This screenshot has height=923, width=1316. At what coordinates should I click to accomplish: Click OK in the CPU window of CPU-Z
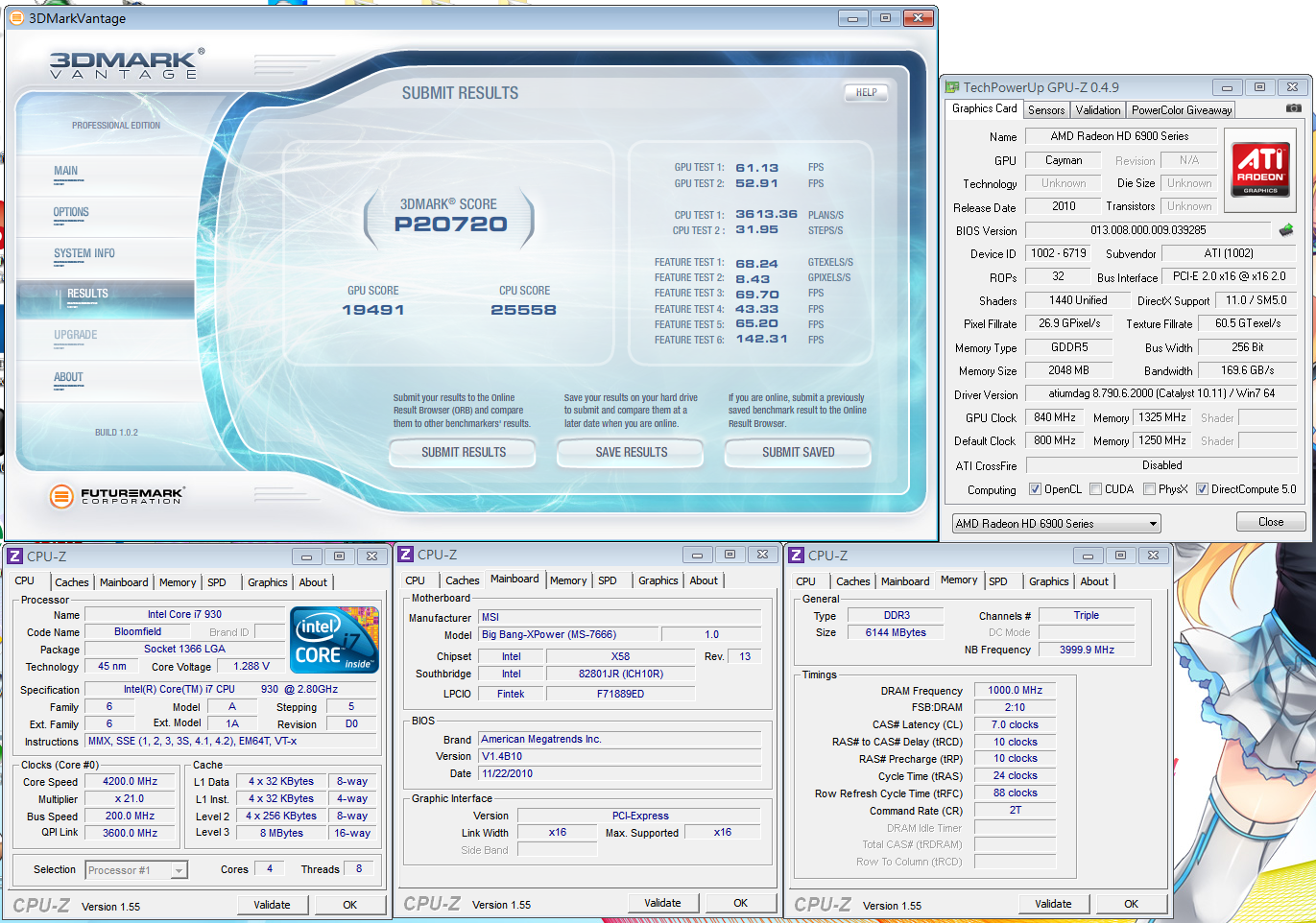click(349, 905)
